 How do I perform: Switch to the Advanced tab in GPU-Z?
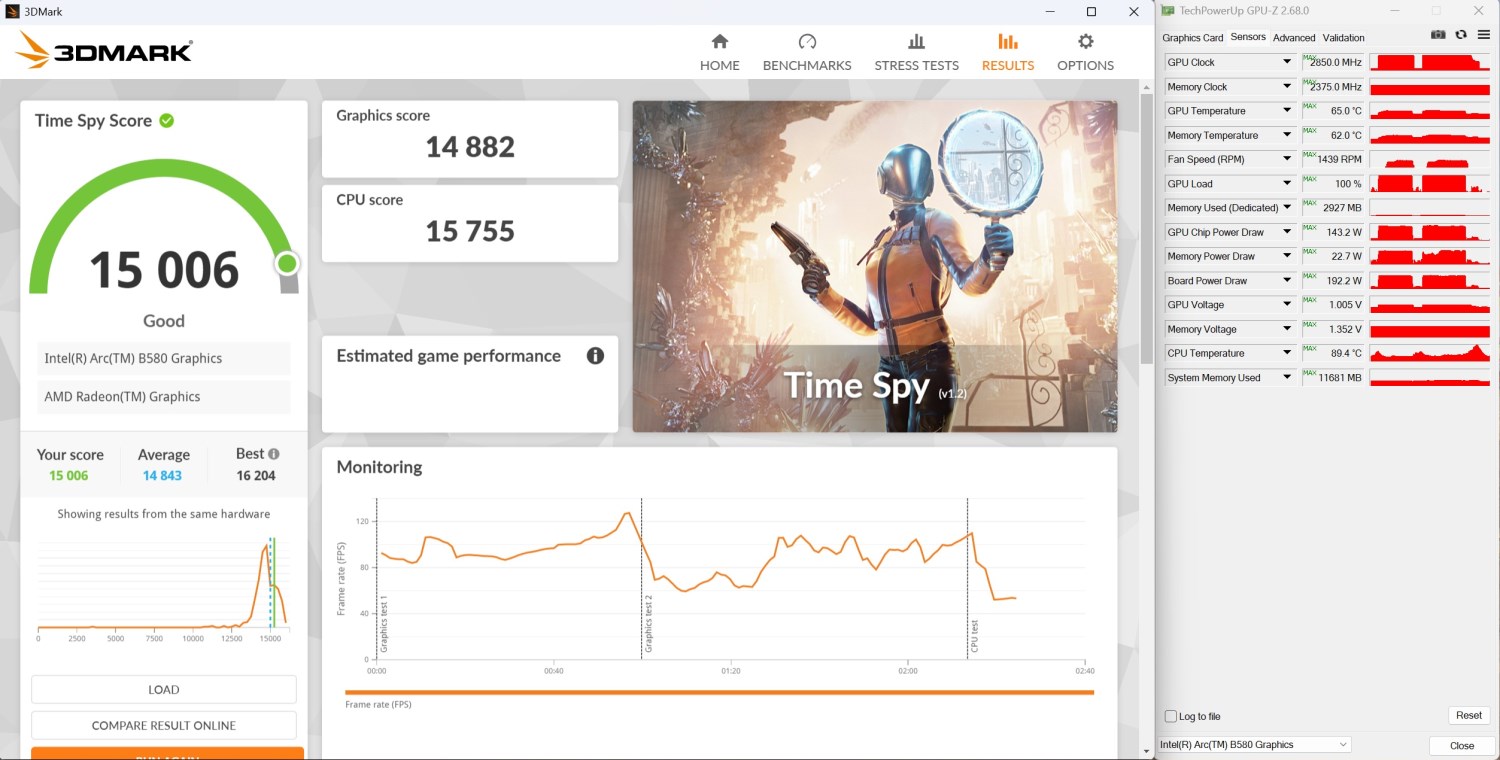point(1294,38)
